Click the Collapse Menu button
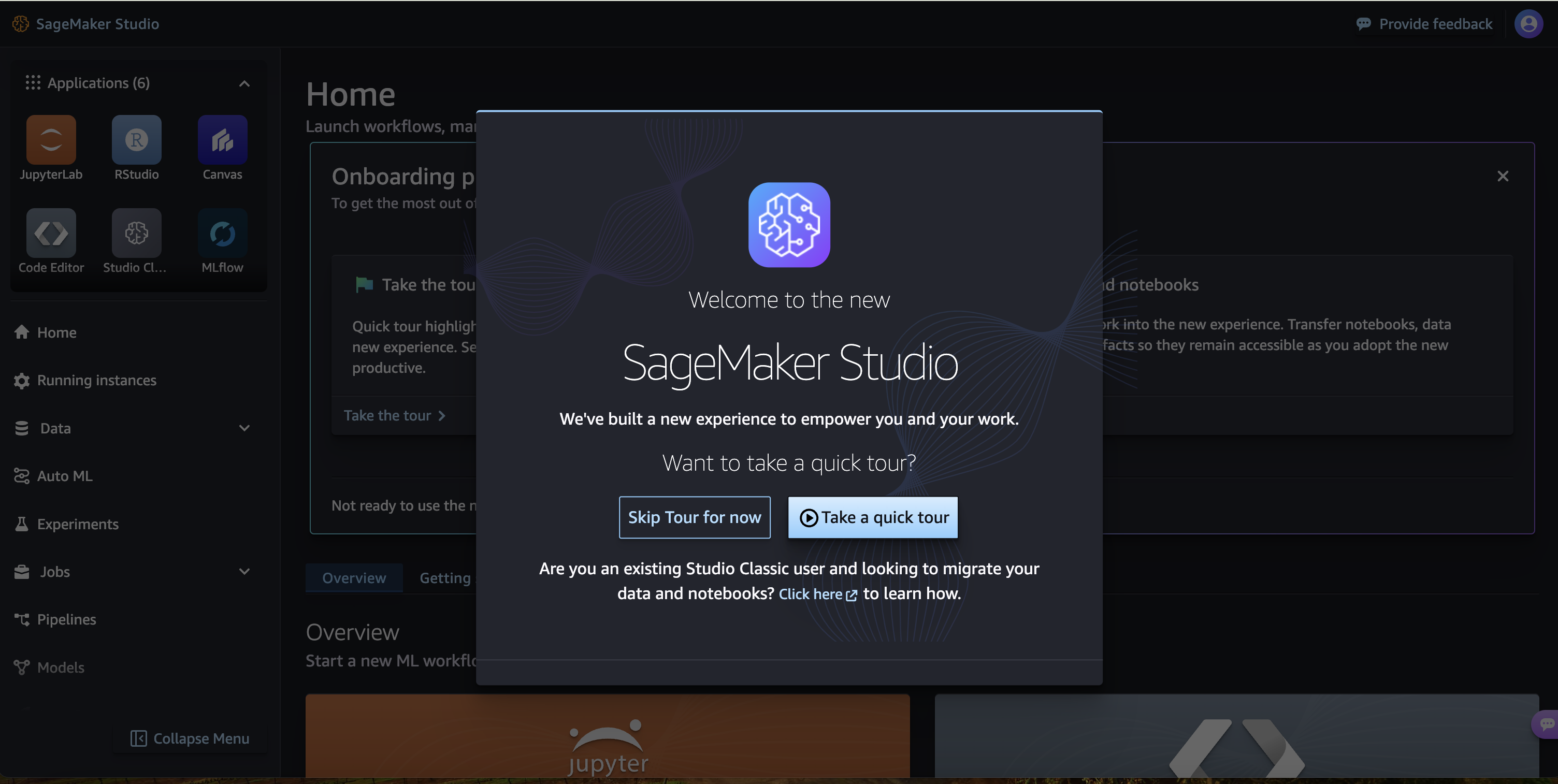Screen dimensions: 1558x784 click(x=190, y=738)
